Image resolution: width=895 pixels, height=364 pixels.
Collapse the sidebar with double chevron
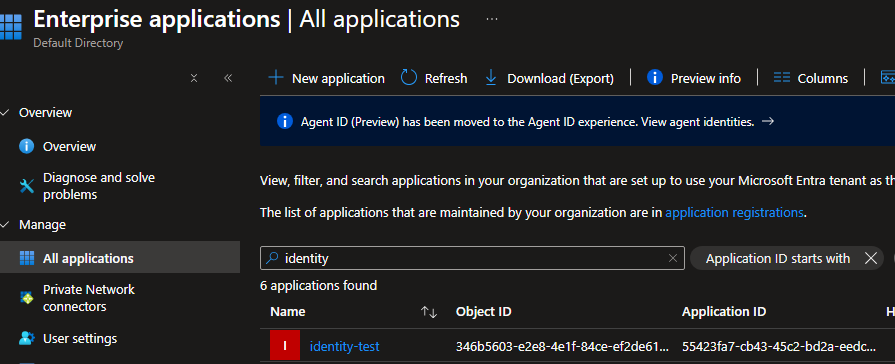228,78
